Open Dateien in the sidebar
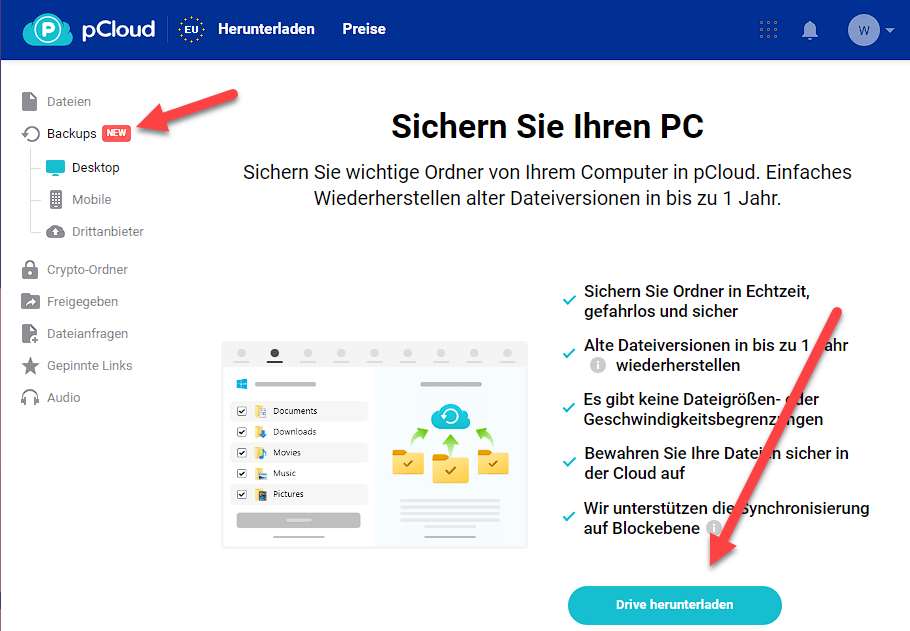The width and height of the screenshot is (910, 631). [x=68, y=102]
